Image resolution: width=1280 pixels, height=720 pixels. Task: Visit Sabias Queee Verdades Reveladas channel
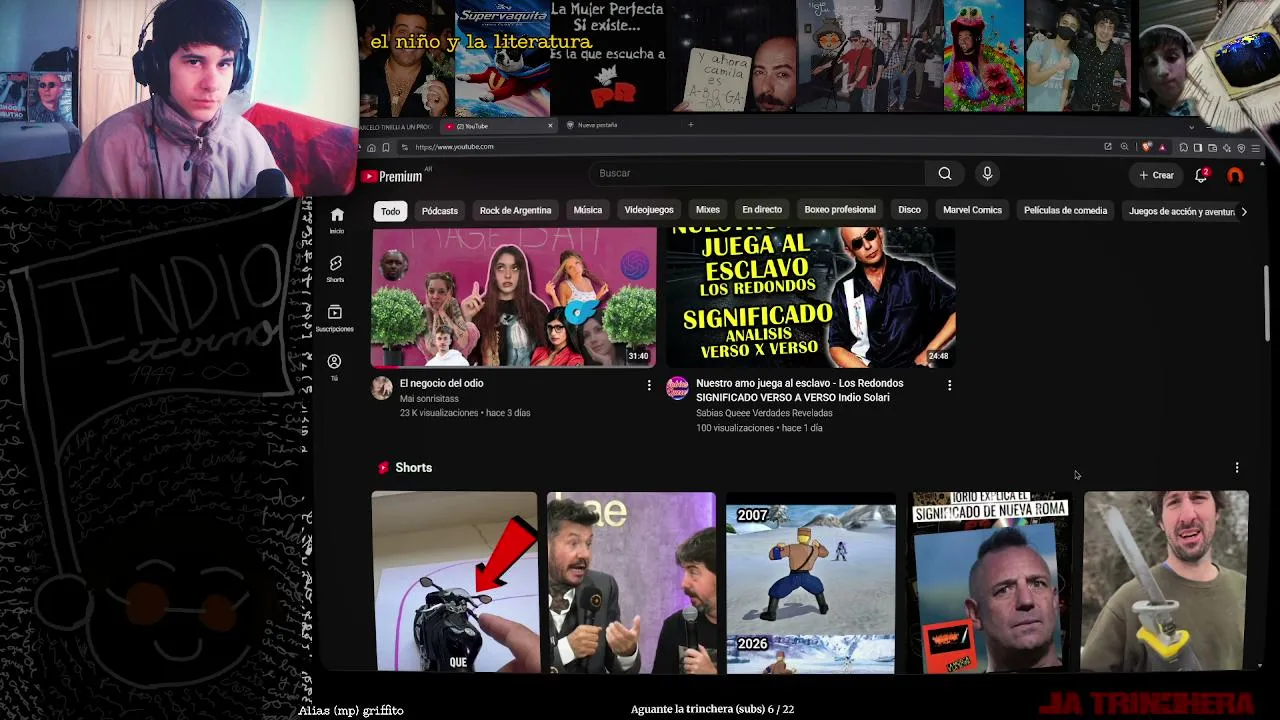(x=764, y=412)
